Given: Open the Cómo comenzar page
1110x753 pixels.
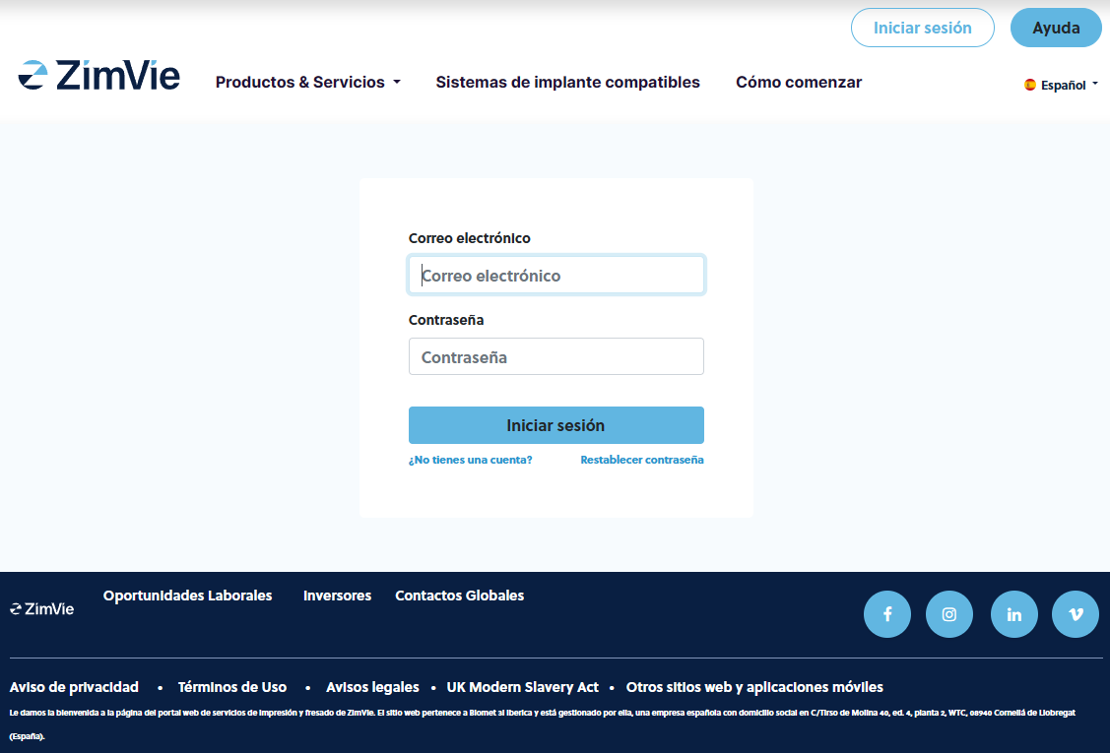Looking at the screenshot, I should coord(798,82).
